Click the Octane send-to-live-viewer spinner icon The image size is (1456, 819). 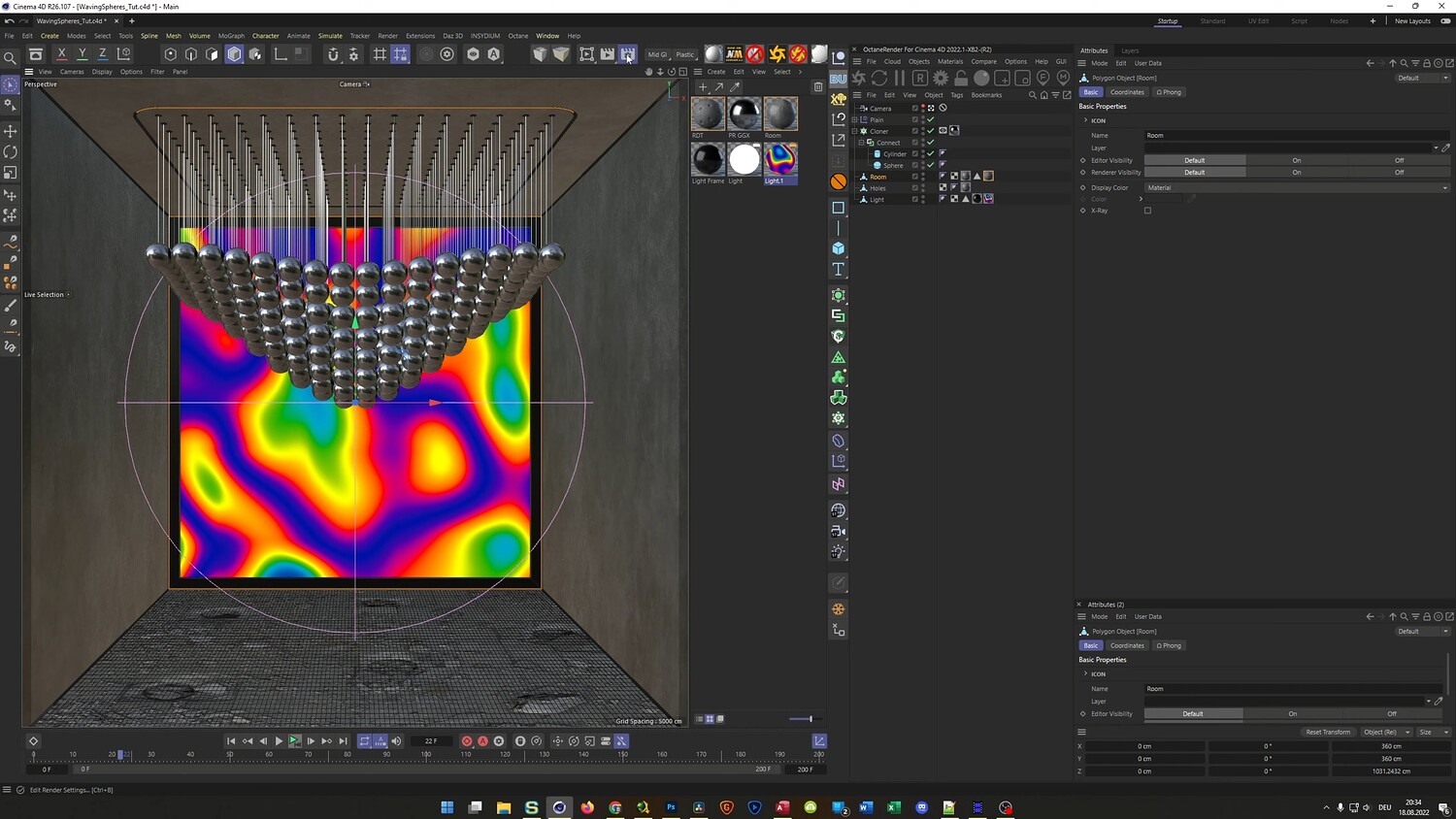point(858,78)
